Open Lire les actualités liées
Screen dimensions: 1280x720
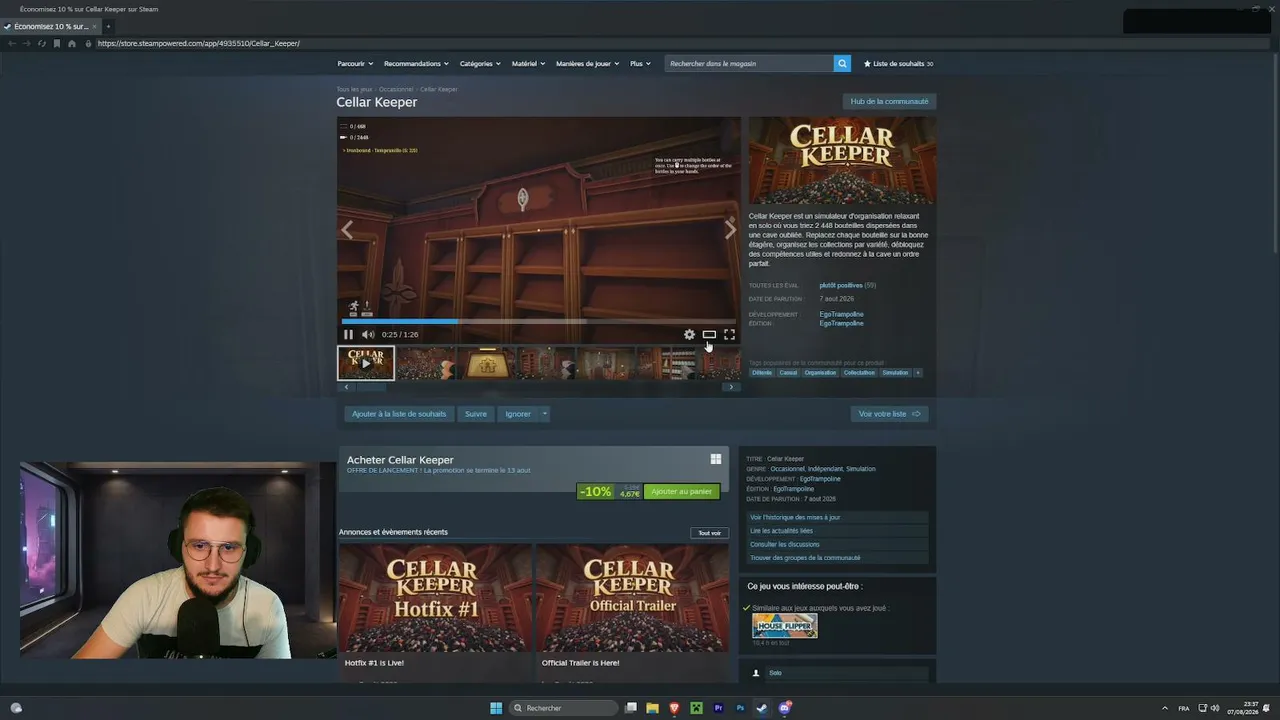pyautogui.click(x=838, y=531)
